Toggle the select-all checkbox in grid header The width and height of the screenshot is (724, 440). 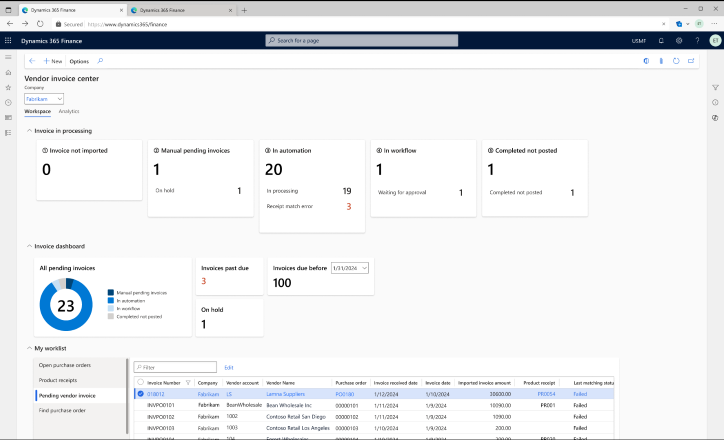pos(140,382)
